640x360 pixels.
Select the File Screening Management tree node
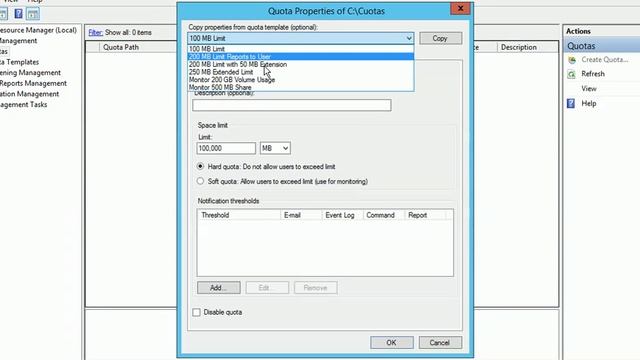(30, 73)
